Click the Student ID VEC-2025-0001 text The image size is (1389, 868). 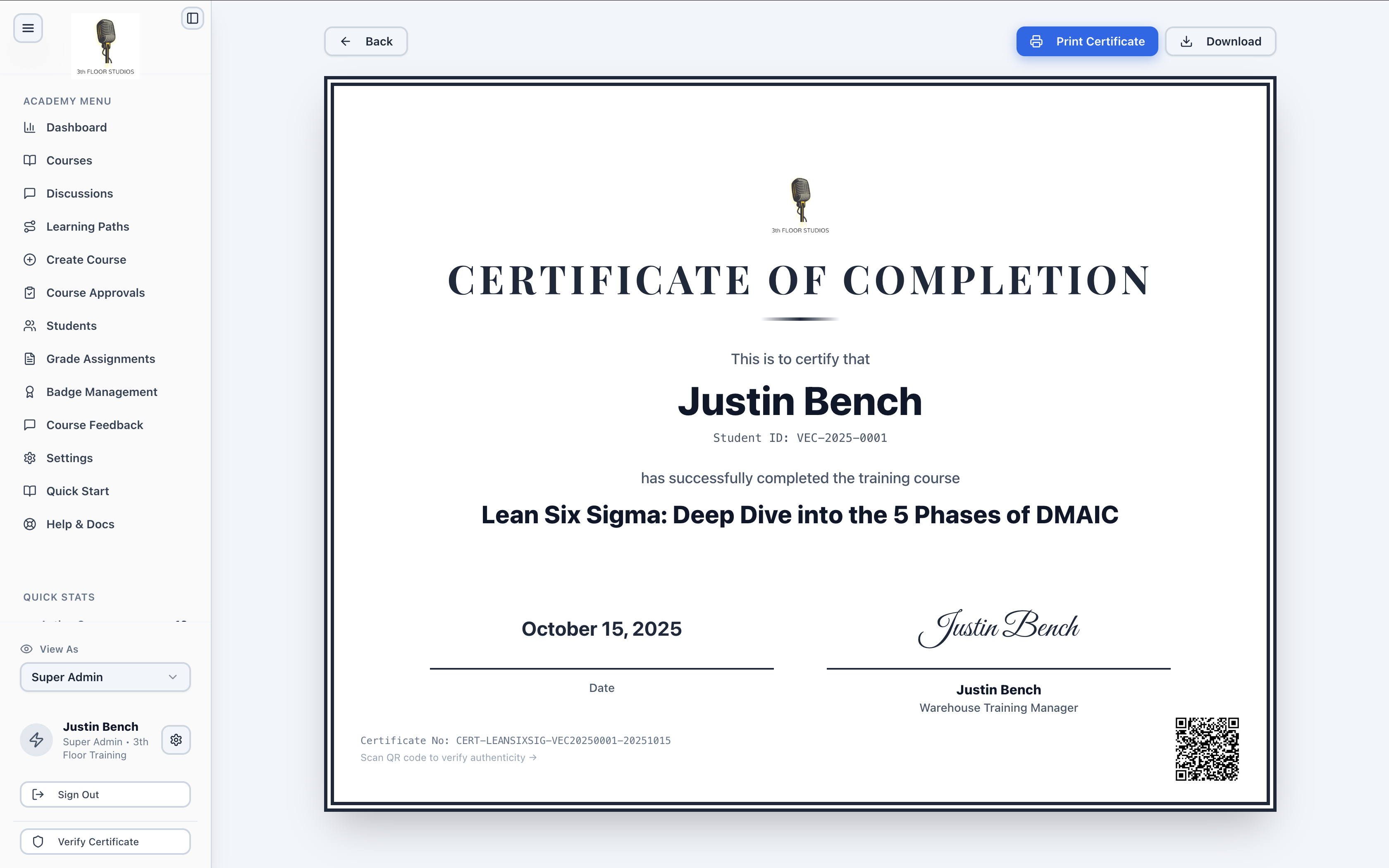point(800,438)
